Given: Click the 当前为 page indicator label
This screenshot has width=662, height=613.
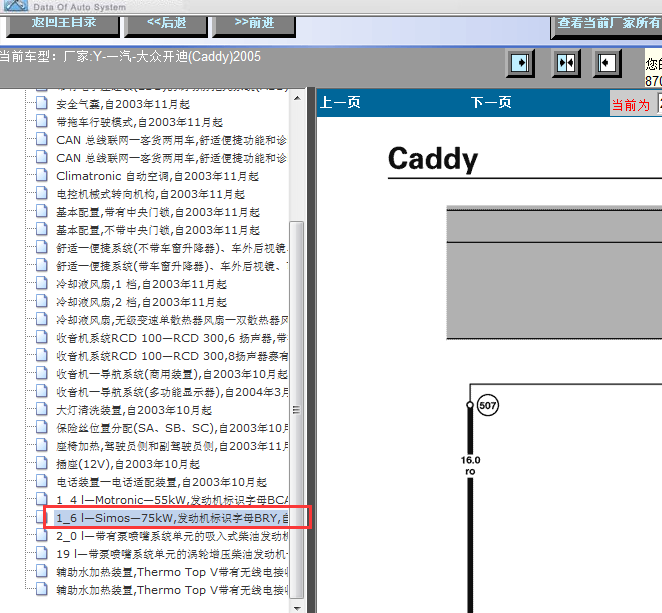Looking at the screenshot, I should pos(631,105).
